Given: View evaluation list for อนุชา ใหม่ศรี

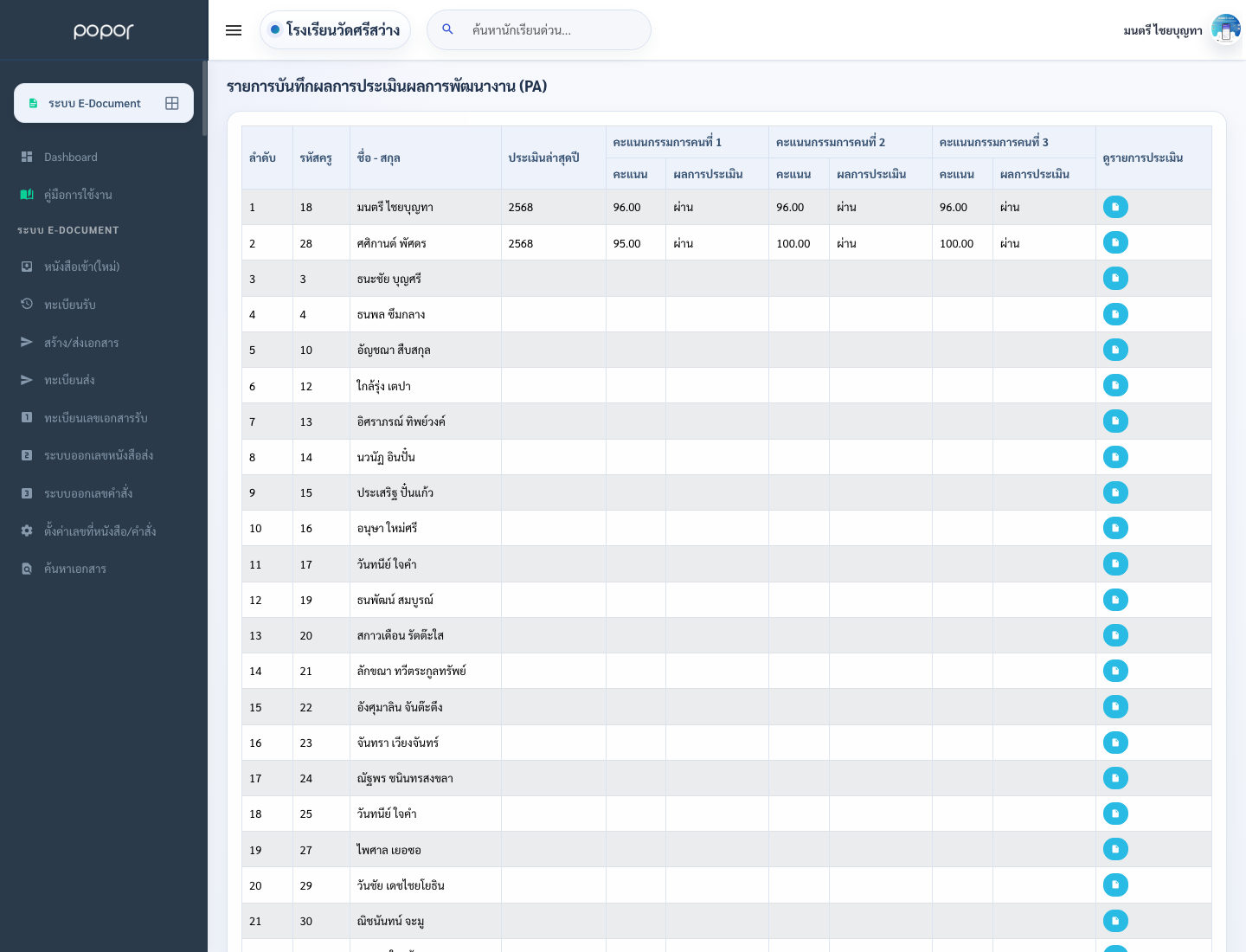Looking at the screenshot, I should pyautogui.click(x=1115, y=528).
